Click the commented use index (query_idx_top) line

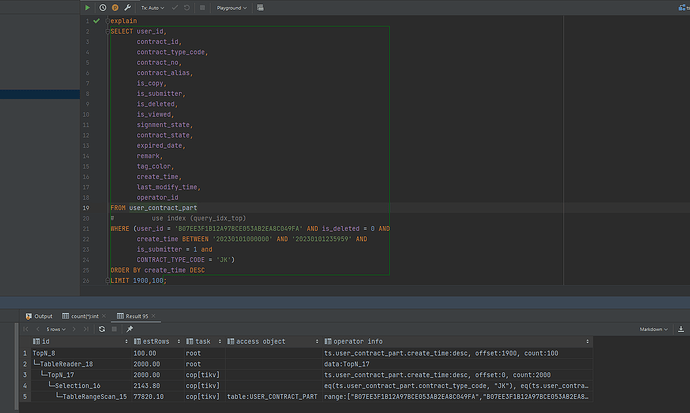[x=178, y=218]
